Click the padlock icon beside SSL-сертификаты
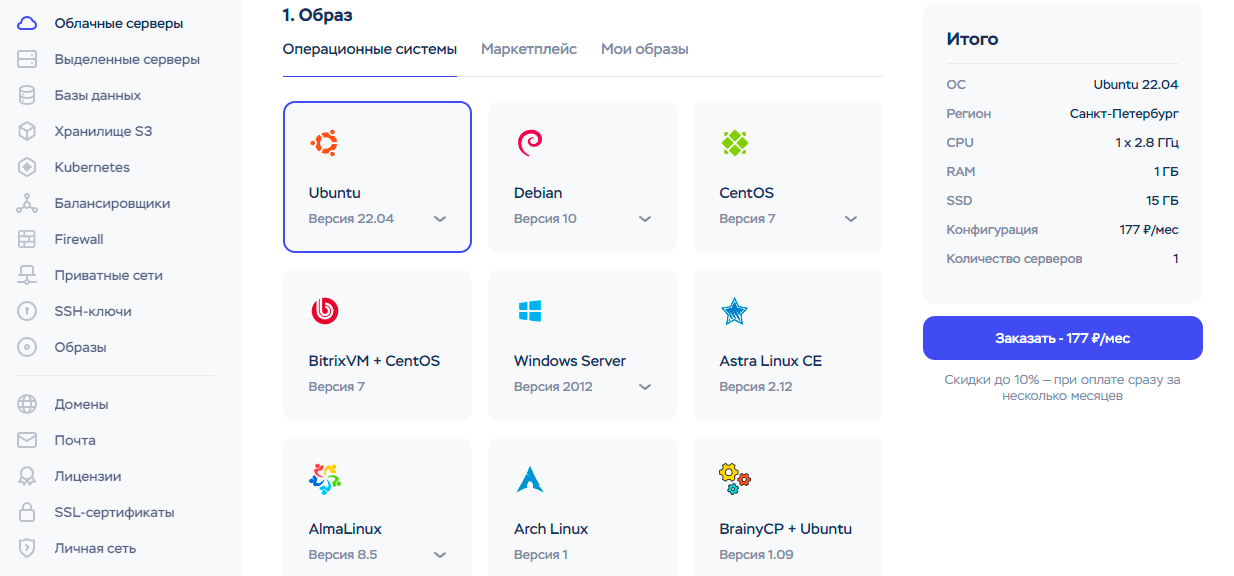The width and height of the screenshot is (1234, 576). tap(27, 512)
